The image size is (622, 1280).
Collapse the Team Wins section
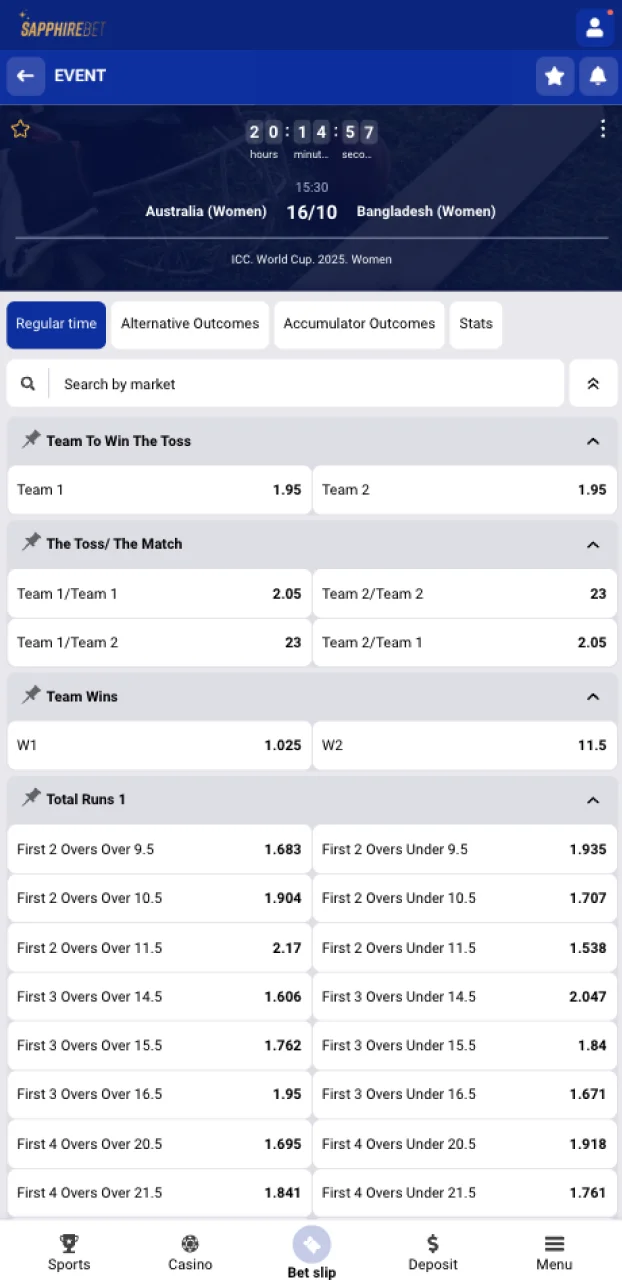(593, 696)
